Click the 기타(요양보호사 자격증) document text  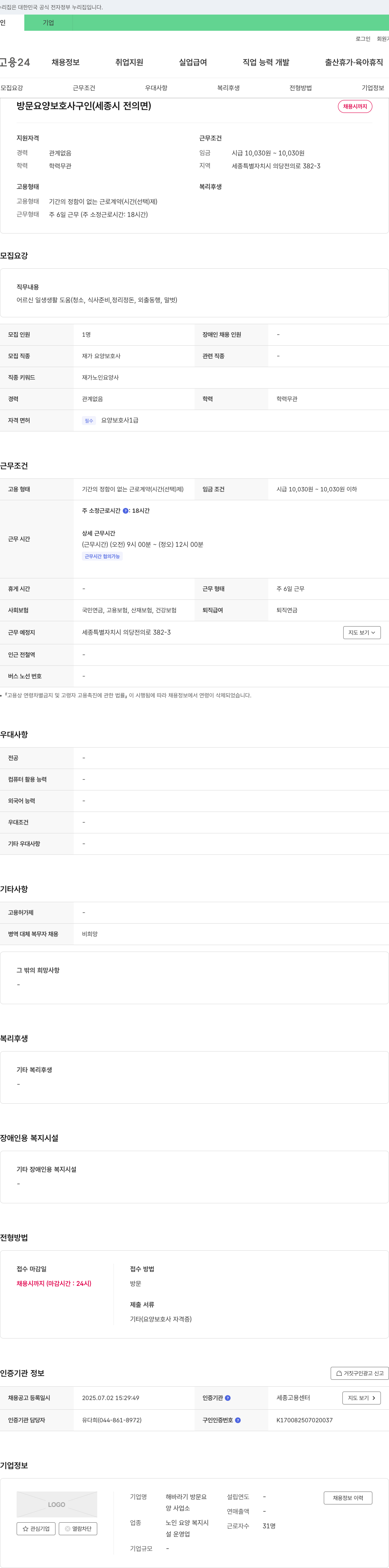click(160, 1319)
